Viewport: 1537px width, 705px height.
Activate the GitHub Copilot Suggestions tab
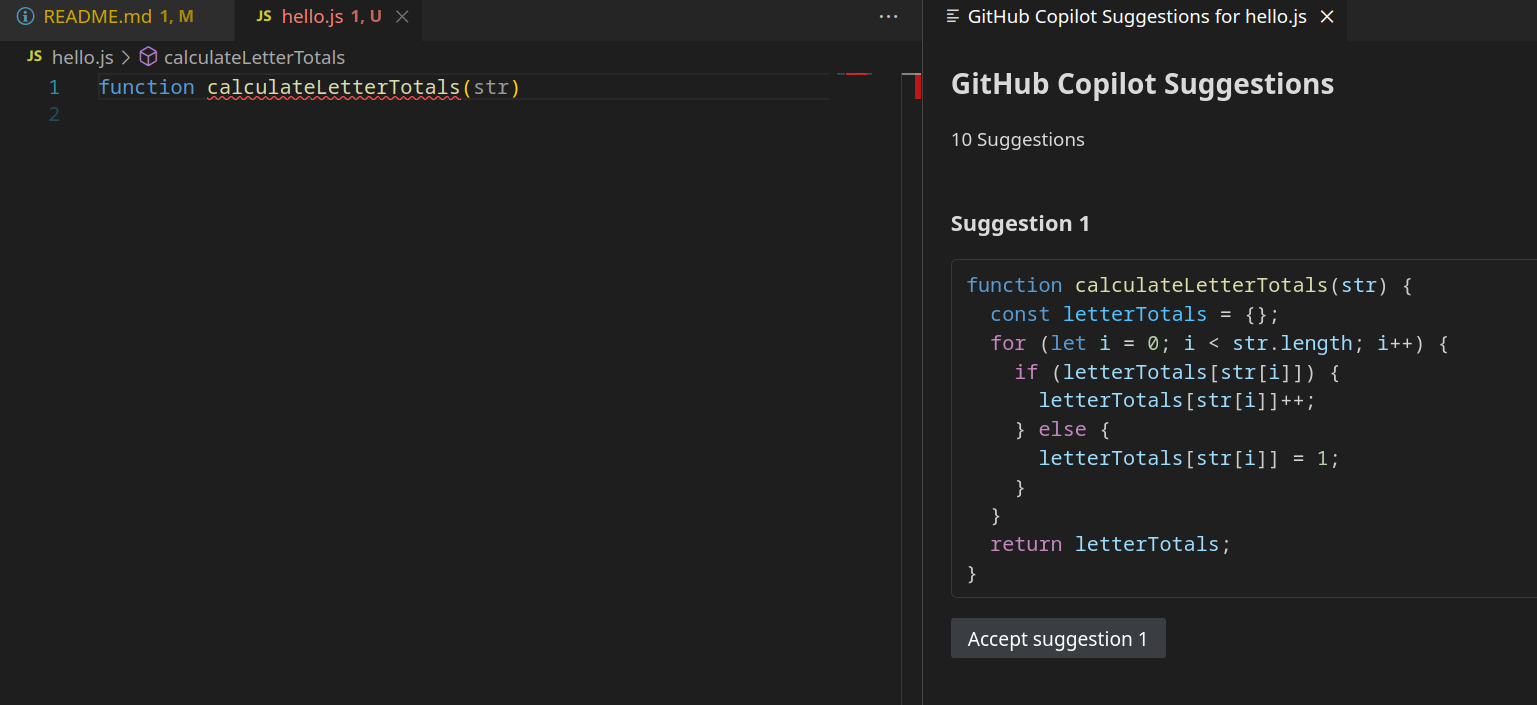pyautogui.click(x=1137, y=17)
